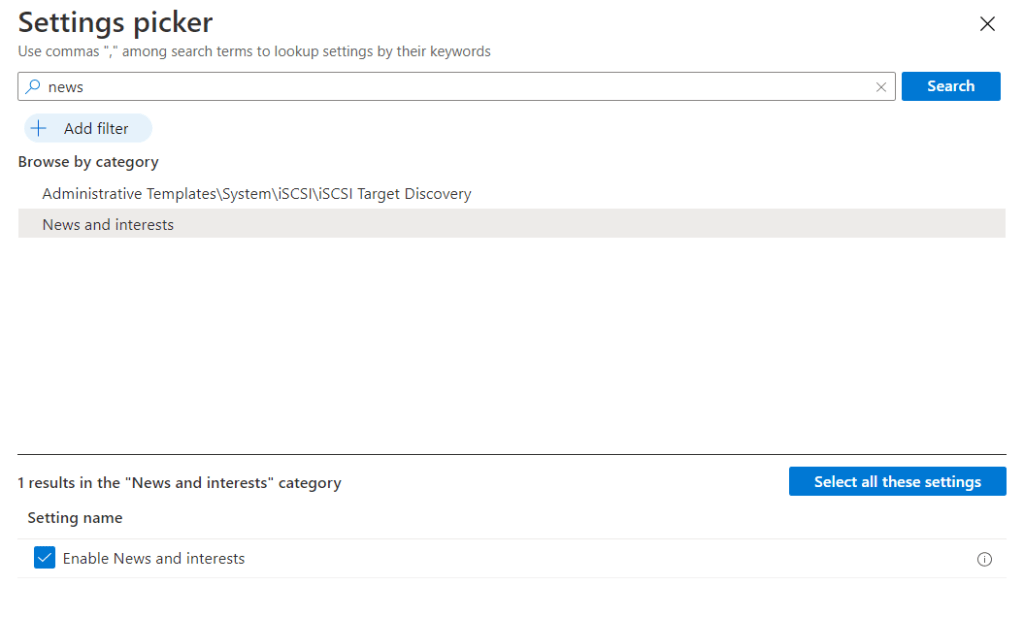Select the iSCSI Target Discovery category
Viewport: 1024px width, 618px height.
pyautogui.click(x=256, y=194)
